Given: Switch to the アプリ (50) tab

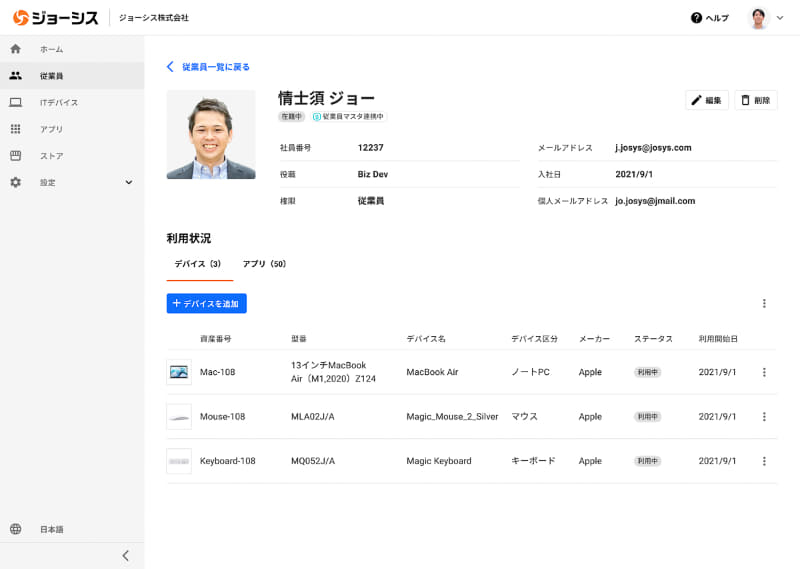Looking at the screenshot, I should (x=264, y=264).
